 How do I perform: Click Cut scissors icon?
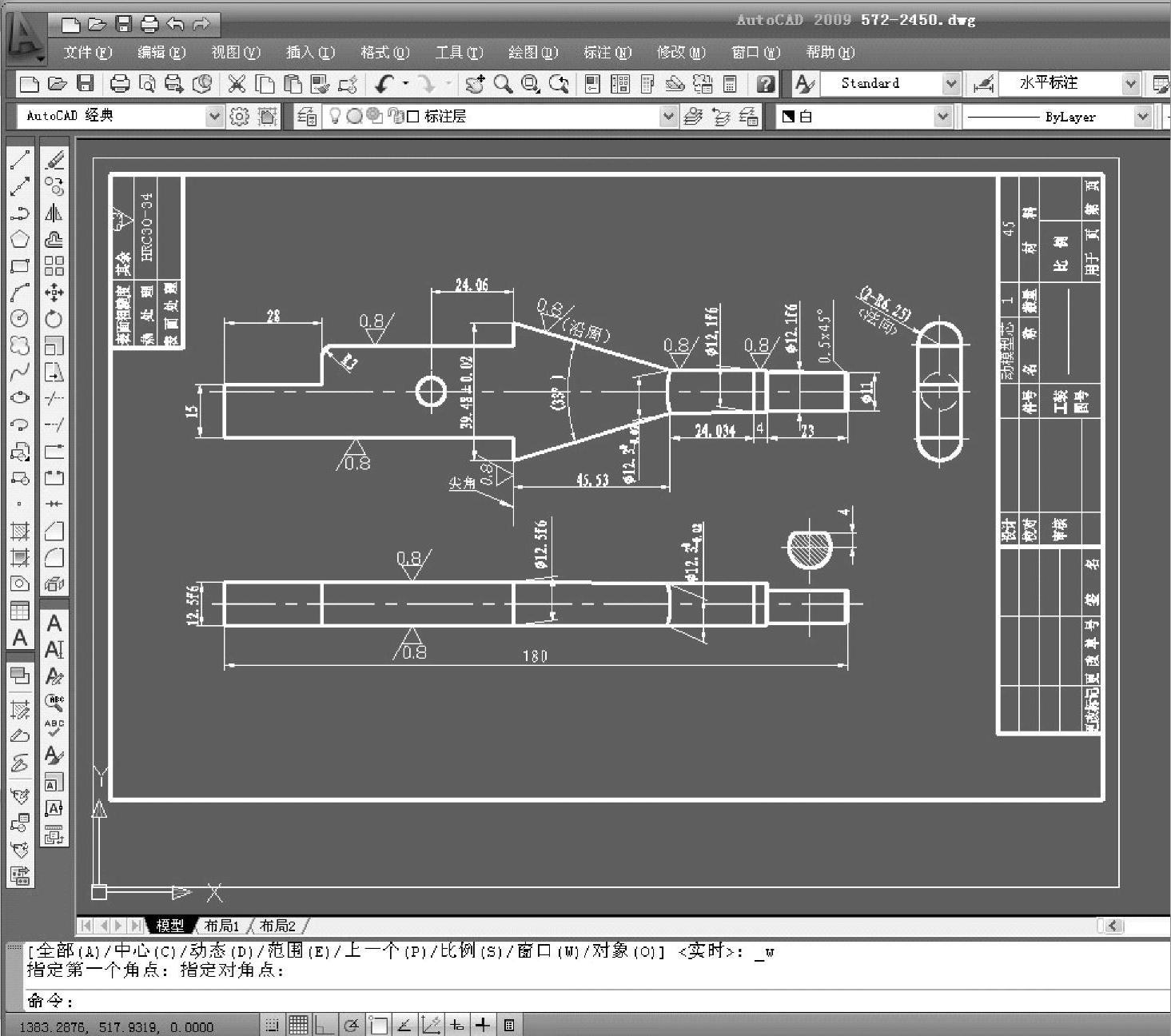[x=237, y=84]
